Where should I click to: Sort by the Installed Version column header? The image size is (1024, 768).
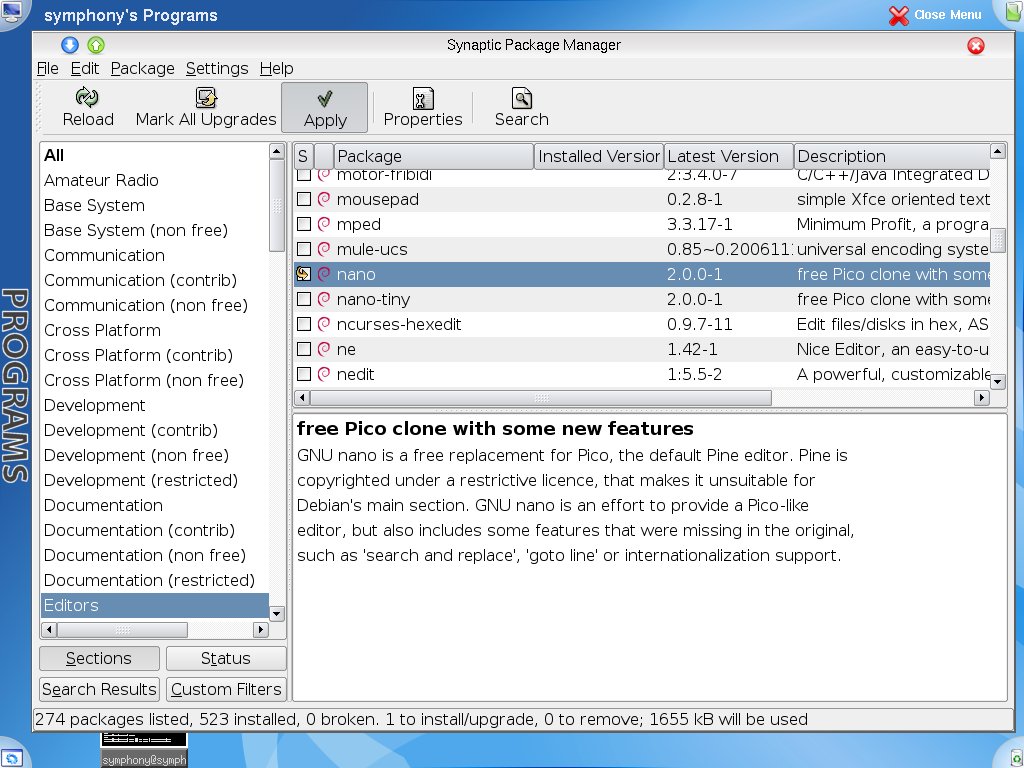point(599,156)
